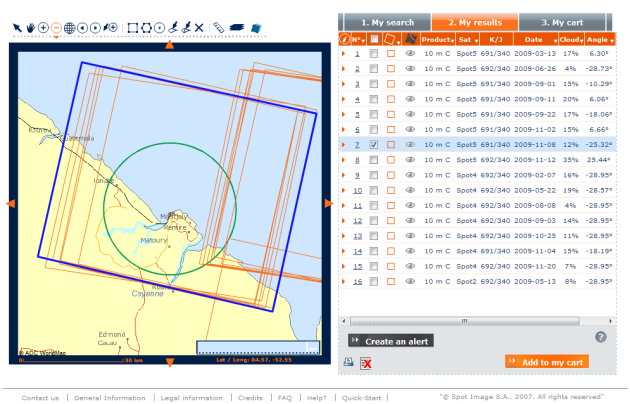Check the checkbox for result 16
The height and width of the screenshot is (404, 630).
pos(374,282)
